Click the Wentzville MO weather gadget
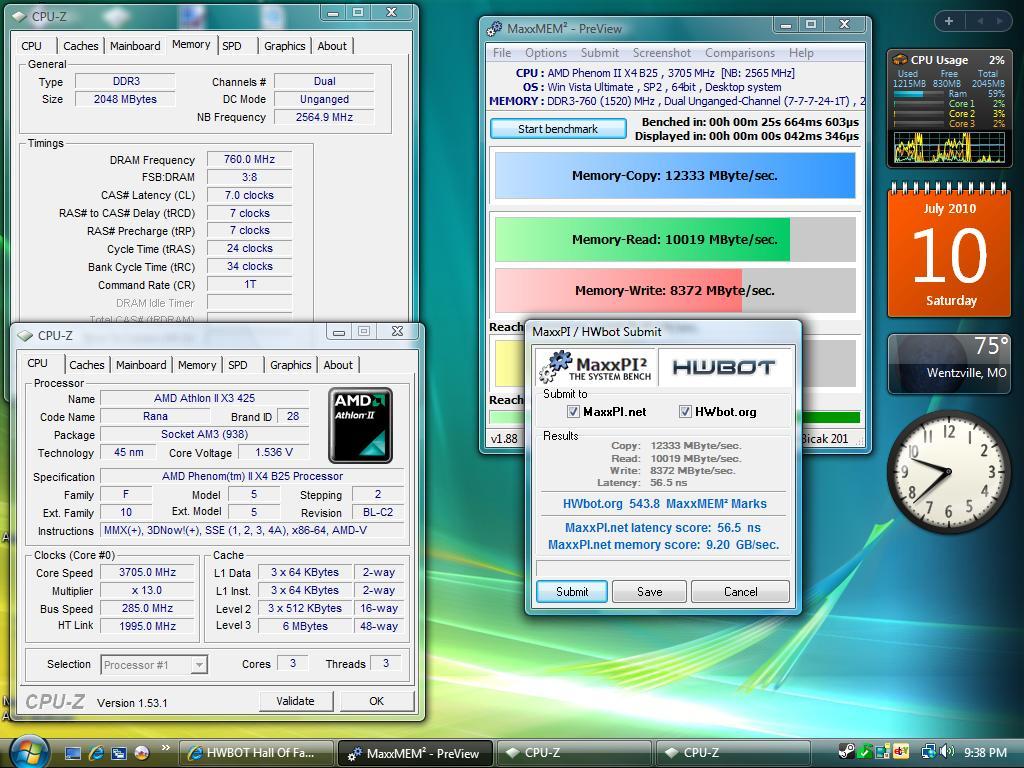 [x=949, y=363]
